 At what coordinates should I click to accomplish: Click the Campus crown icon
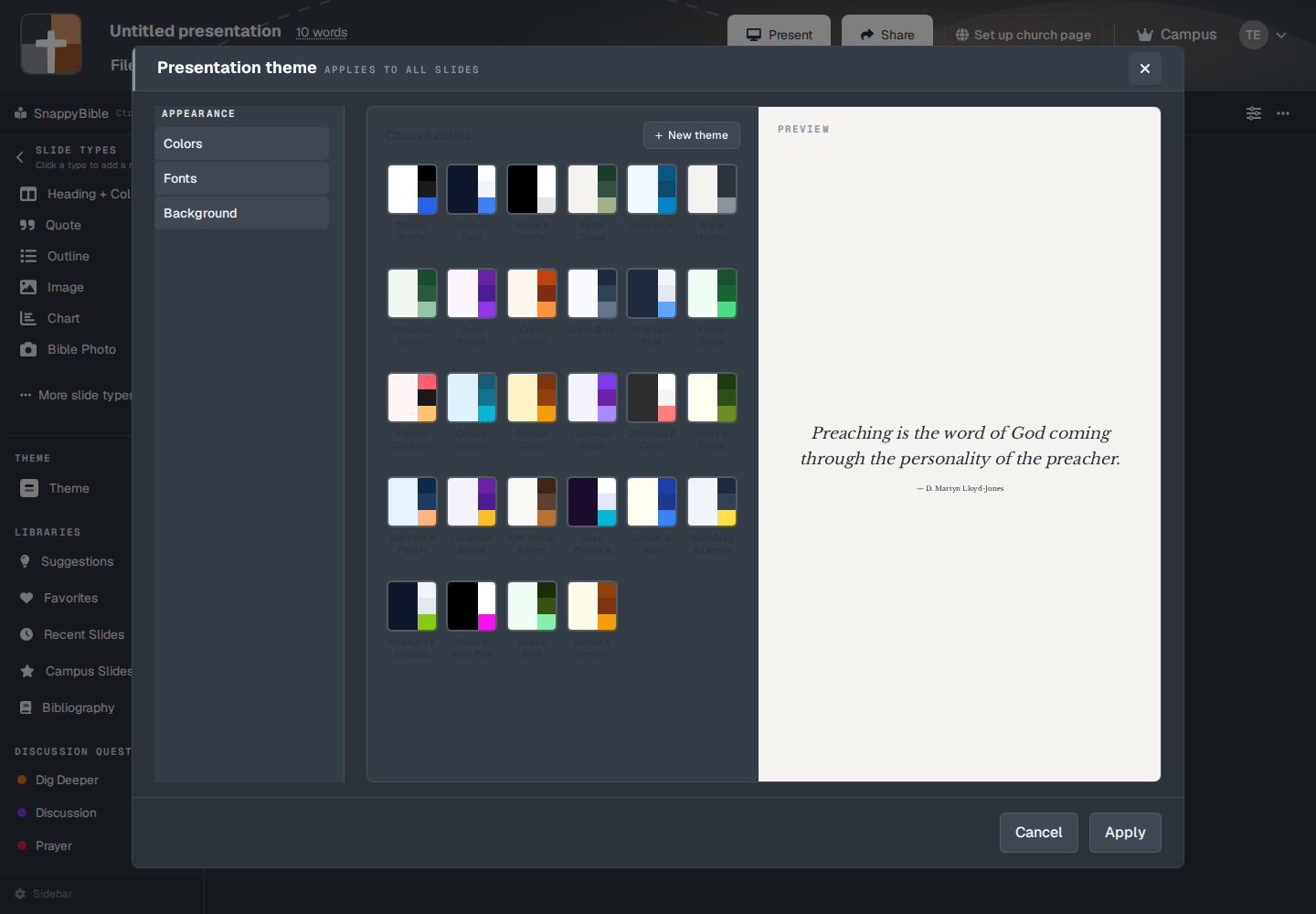tap(1145, 35)
